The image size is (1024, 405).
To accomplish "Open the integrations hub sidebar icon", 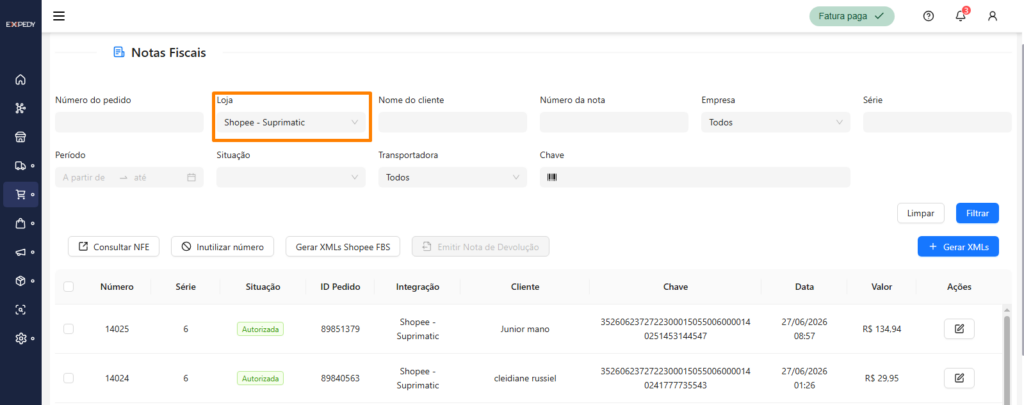I will click(x=20, y=108).
